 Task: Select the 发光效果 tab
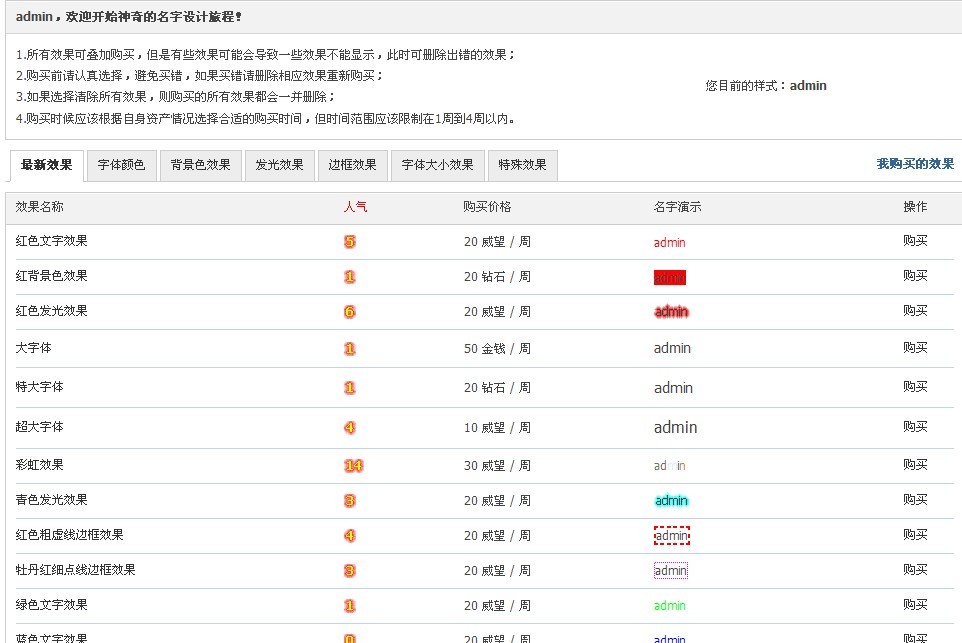click(x=279, y=165)
